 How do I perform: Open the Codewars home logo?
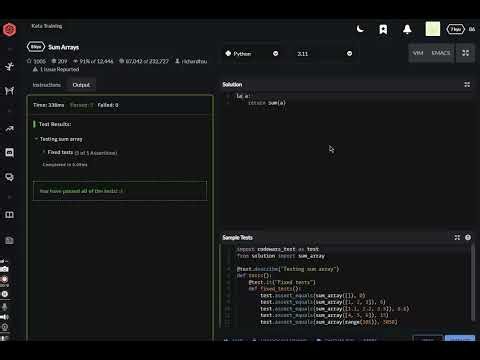coord(9,29)
